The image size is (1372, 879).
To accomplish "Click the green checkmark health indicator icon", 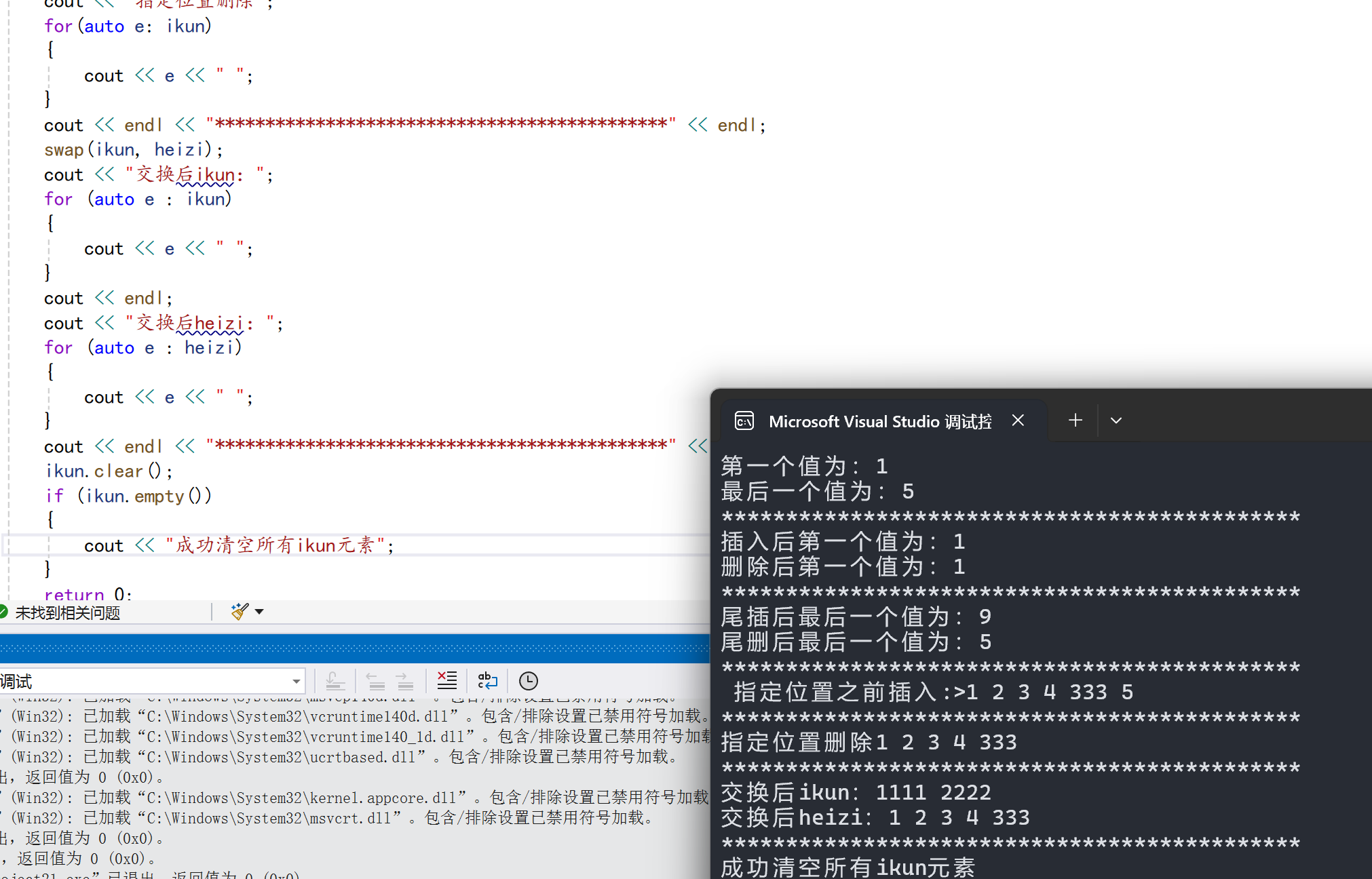I will [3, 612].
